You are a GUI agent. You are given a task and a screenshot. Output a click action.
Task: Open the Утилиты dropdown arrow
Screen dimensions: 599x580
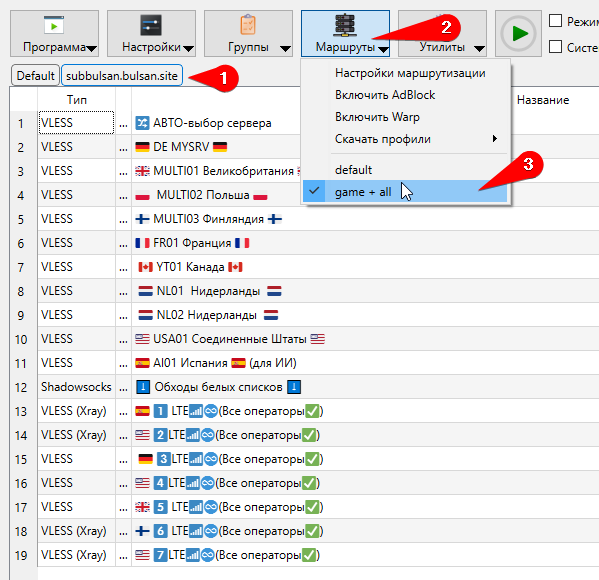(x=479, y=49)
